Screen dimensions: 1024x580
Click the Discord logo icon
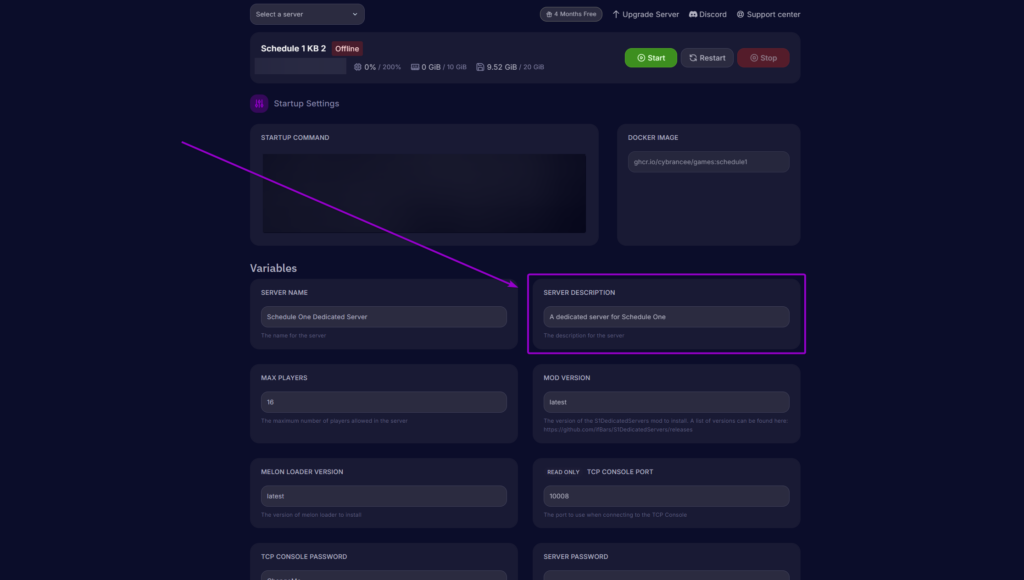(693, 14)
